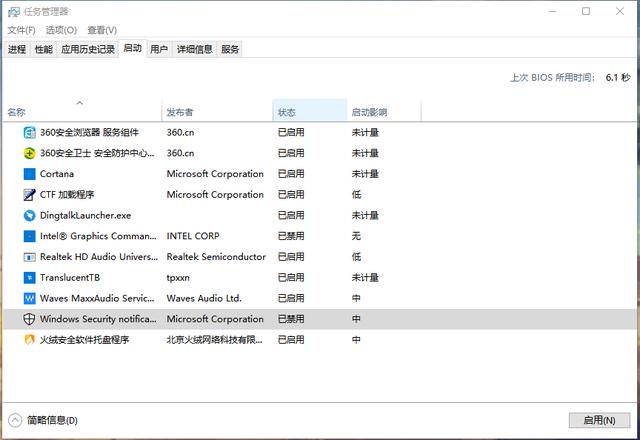The width and height of the screenshot is (640, 440).
Task: Click the 360安全卫士 startup entry icon
Action: pos(30,153)
